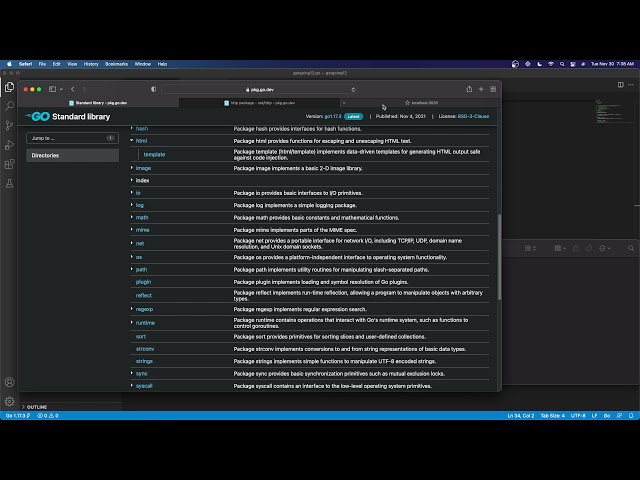Click the Latest version badge
The height and width of the screenshot is (480, 640).
pyautogui.click(x=353, y=116)
